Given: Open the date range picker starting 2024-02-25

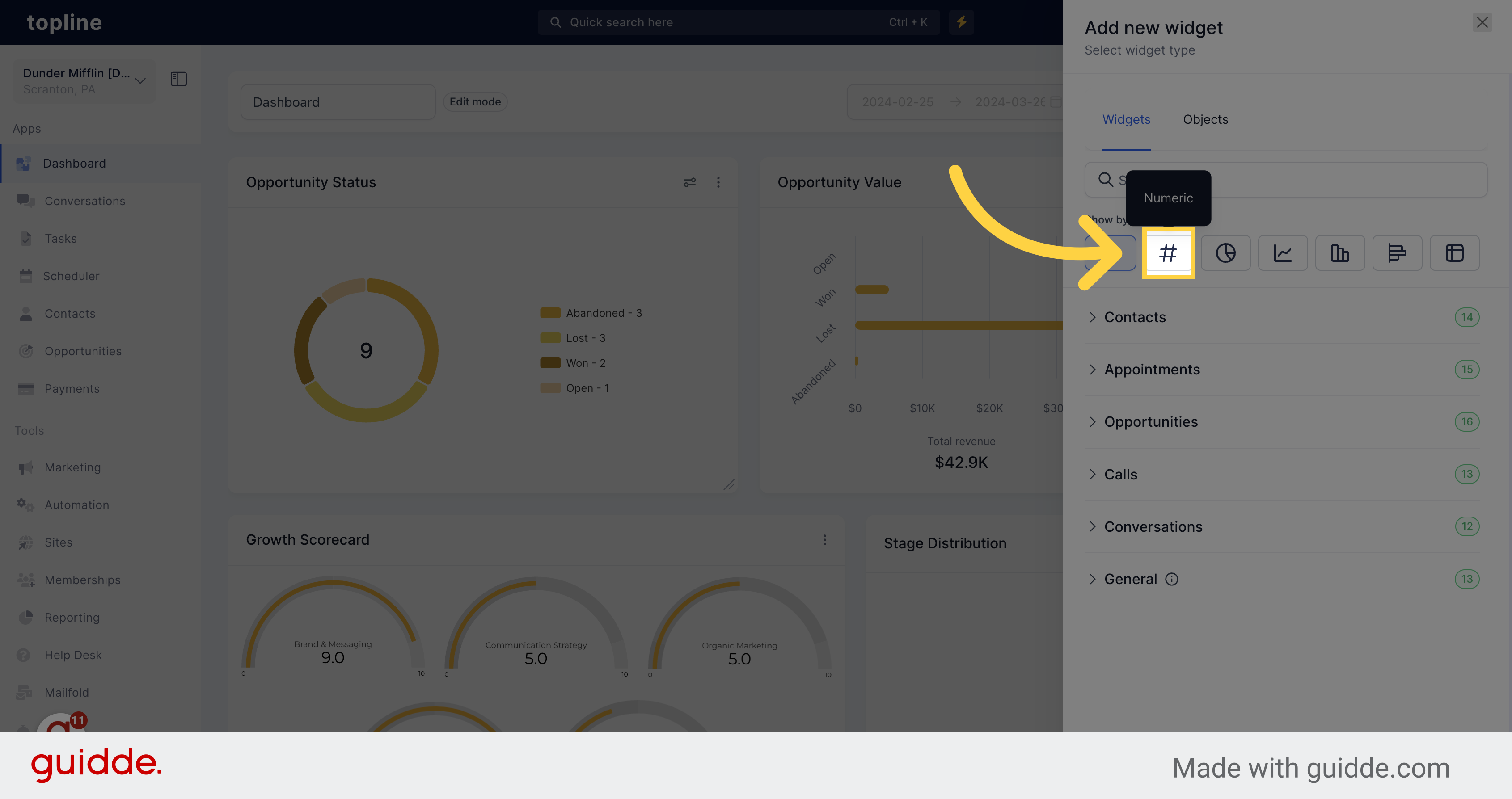Looking at the screenshot, I should point(955,102).
